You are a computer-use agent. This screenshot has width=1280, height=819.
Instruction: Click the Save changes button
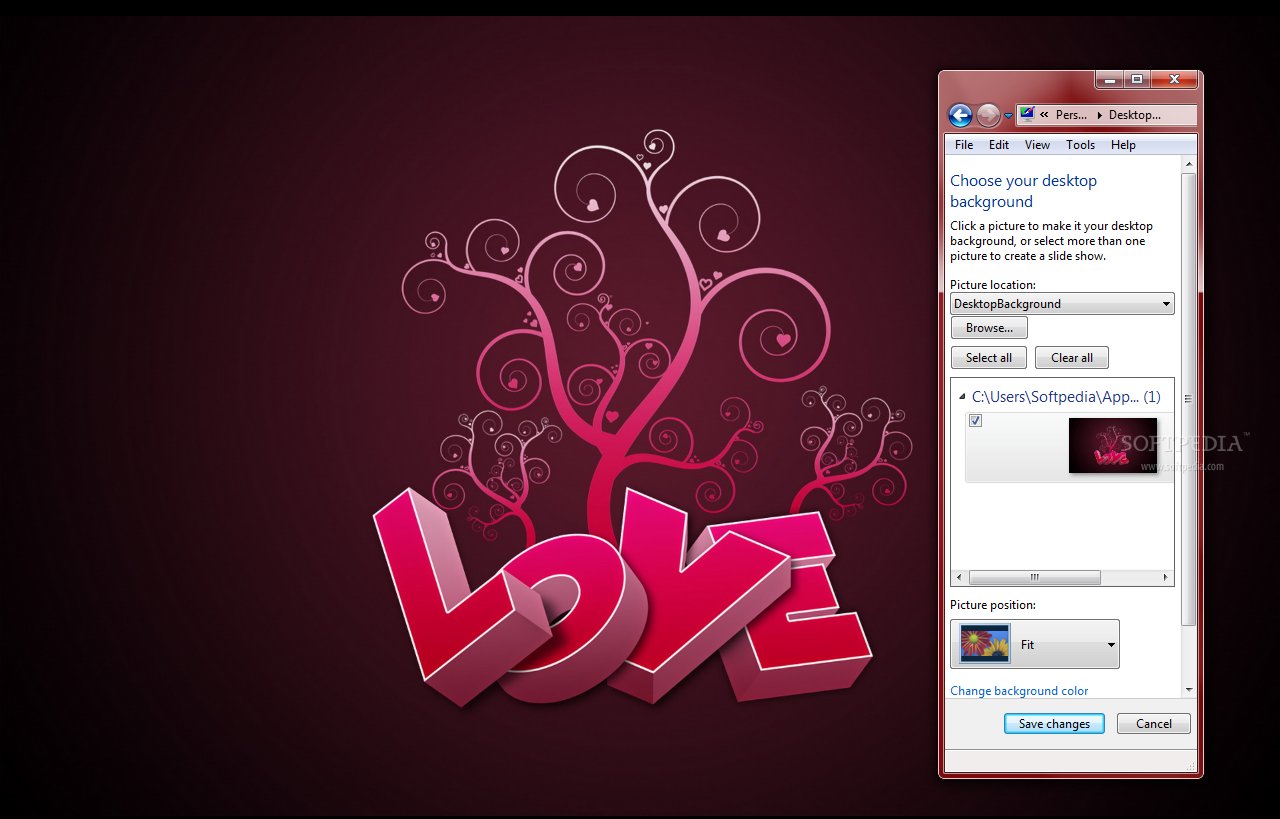(1054, 724)
